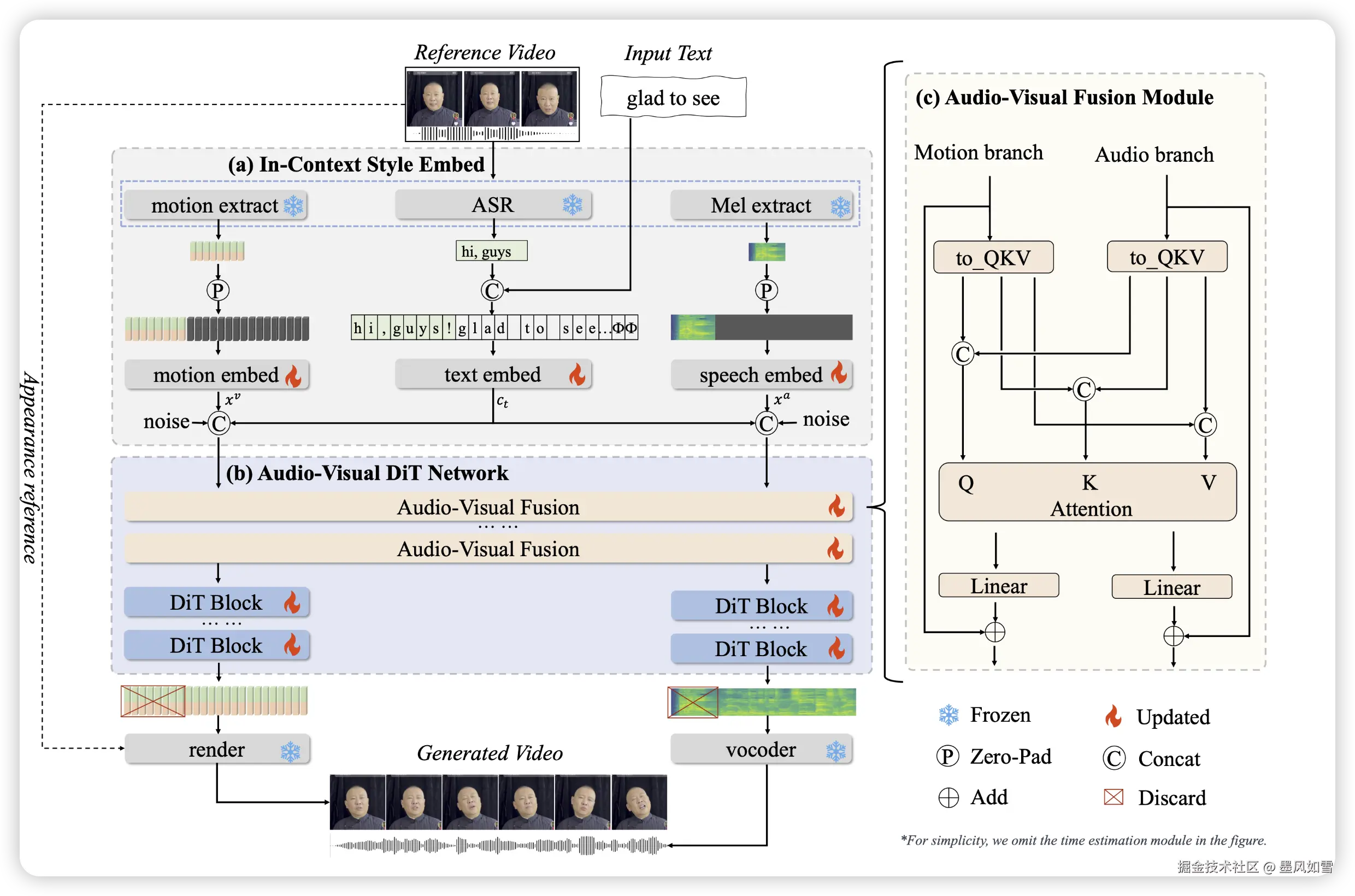Viewport: 1355px width, 896px height.
Task: Click the flame icon on text embed
Action: click(577, 375)
